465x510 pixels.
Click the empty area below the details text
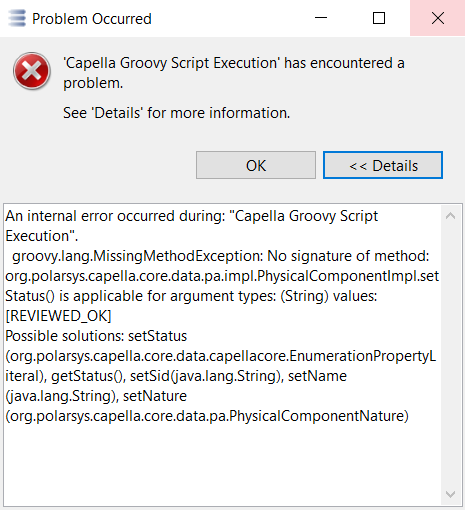pyautogui.click(x=222, y=465)
